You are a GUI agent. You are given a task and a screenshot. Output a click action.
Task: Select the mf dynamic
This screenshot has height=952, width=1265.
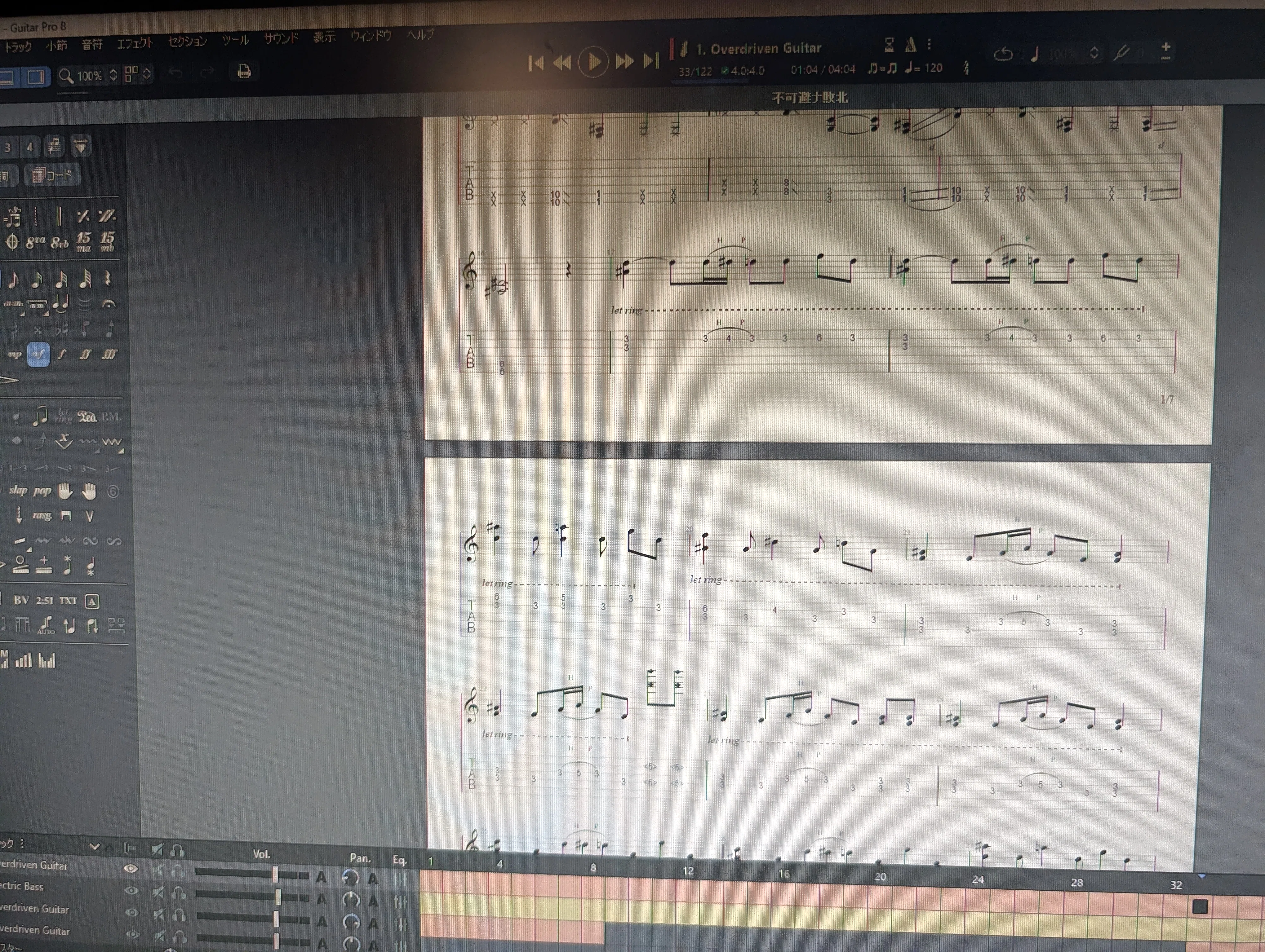(x=38, y=354)
